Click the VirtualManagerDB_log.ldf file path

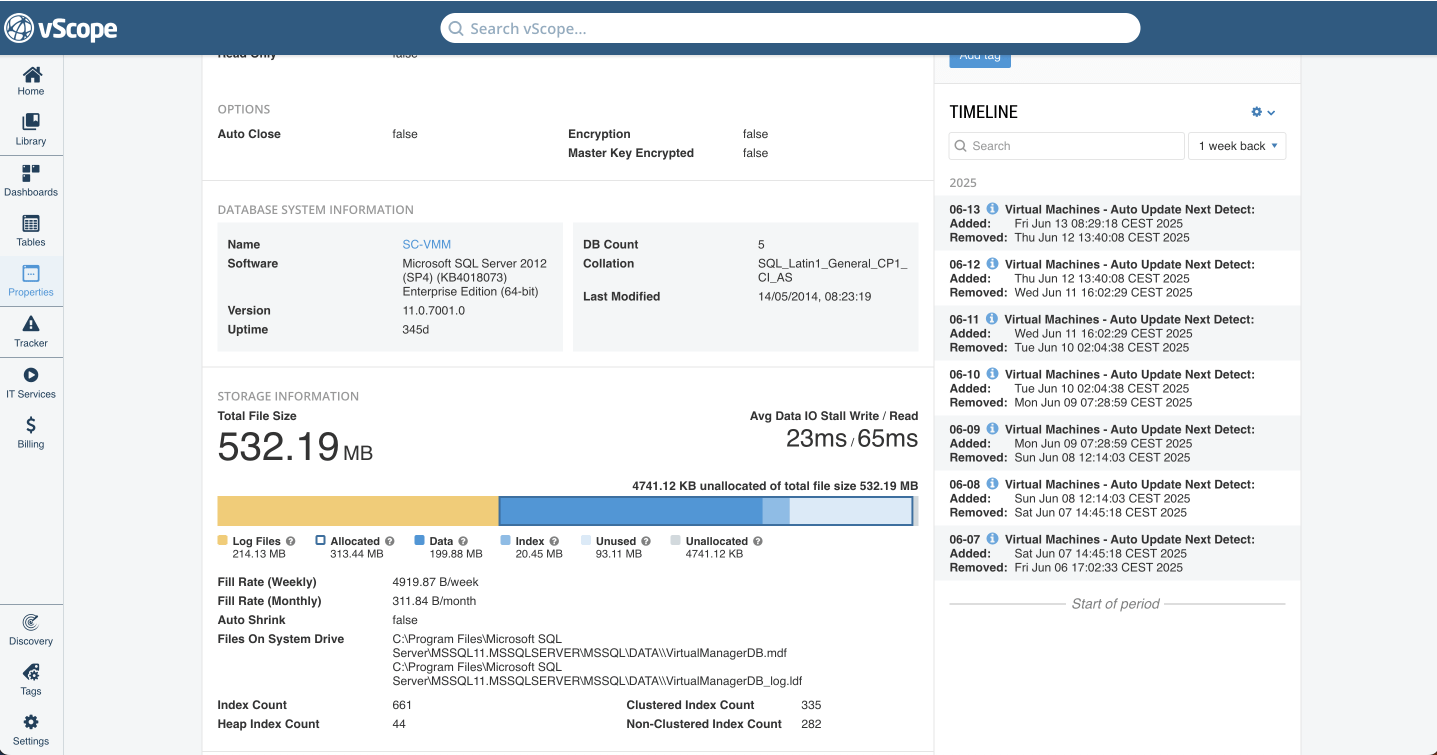(597, 674)
